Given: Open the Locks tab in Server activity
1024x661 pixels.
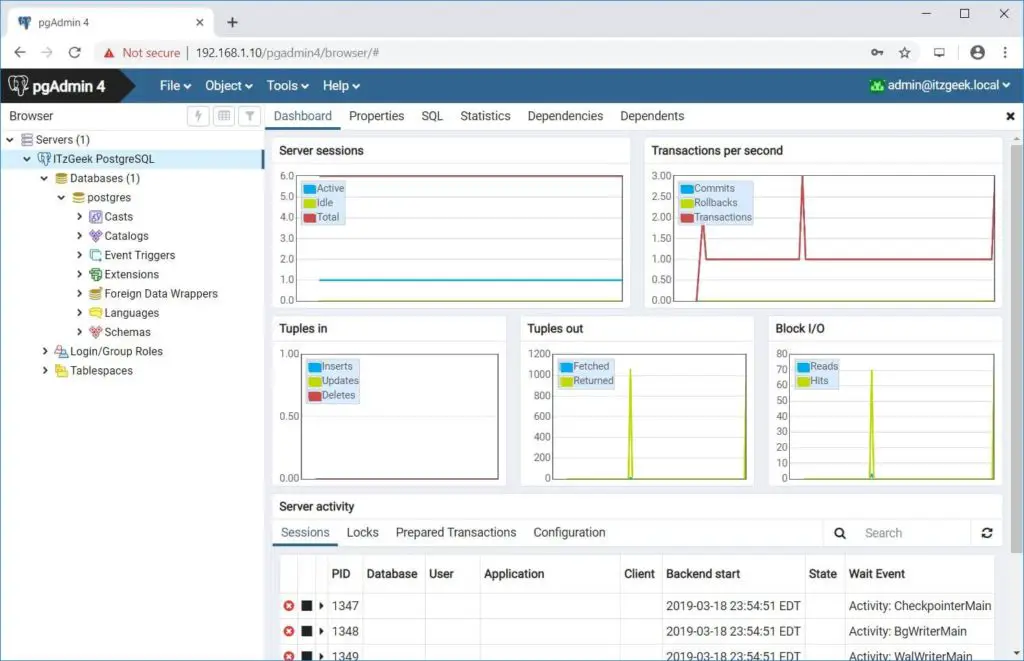Looking at the screenshot, I should [x=362, y=532].
